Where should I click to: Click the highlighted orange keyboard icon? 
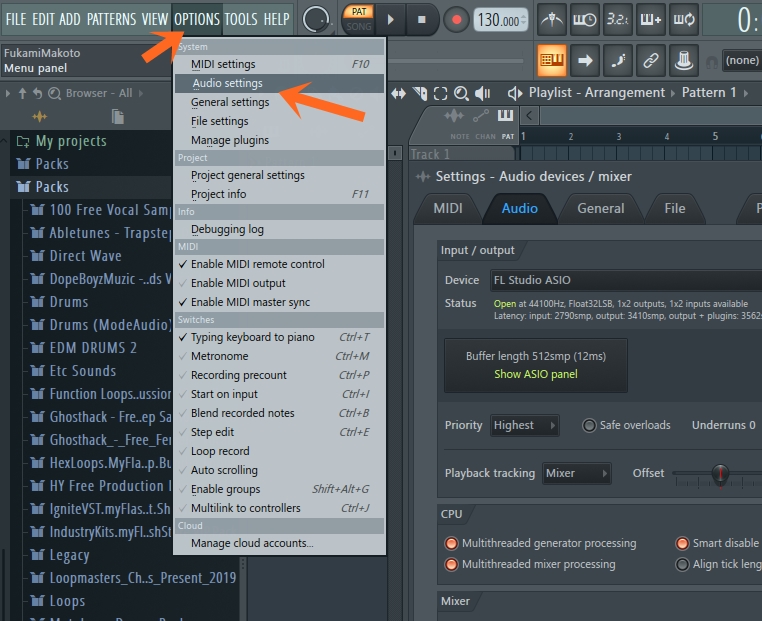click(552, 60)
